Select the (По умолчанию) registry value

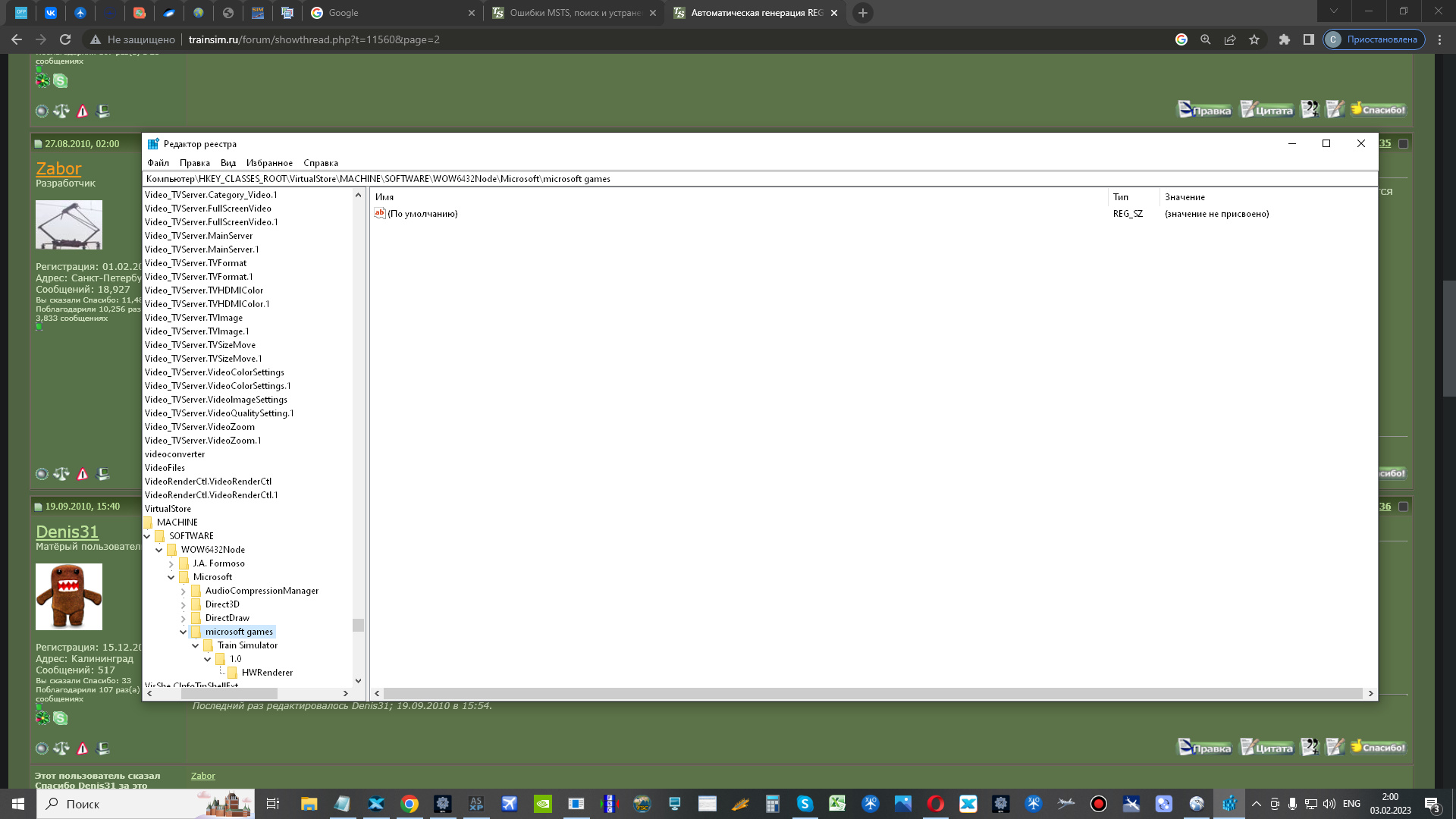[x=422, y=214]
